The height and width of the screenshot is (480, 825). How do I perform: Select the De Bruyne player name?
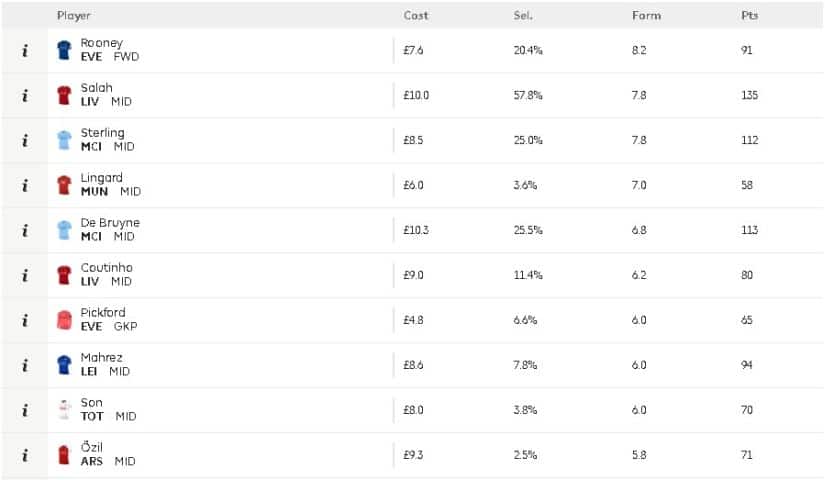click(110, 223)
